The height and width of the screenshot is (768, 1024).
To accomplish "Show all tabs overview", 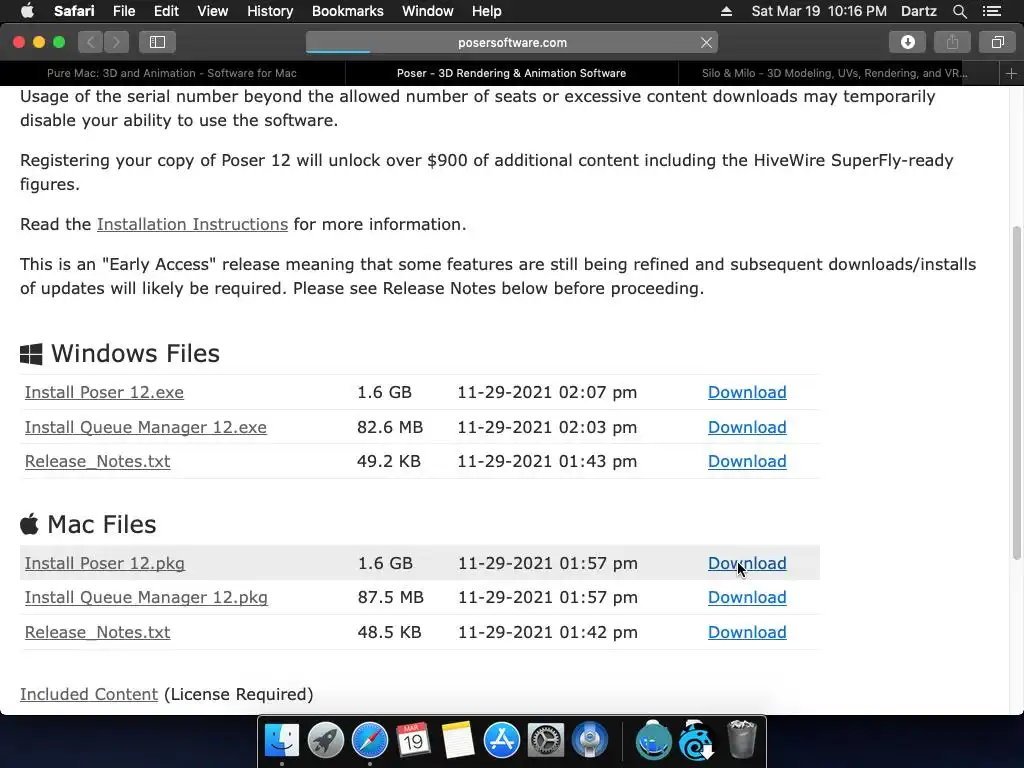I will click(x=997, y=42).
